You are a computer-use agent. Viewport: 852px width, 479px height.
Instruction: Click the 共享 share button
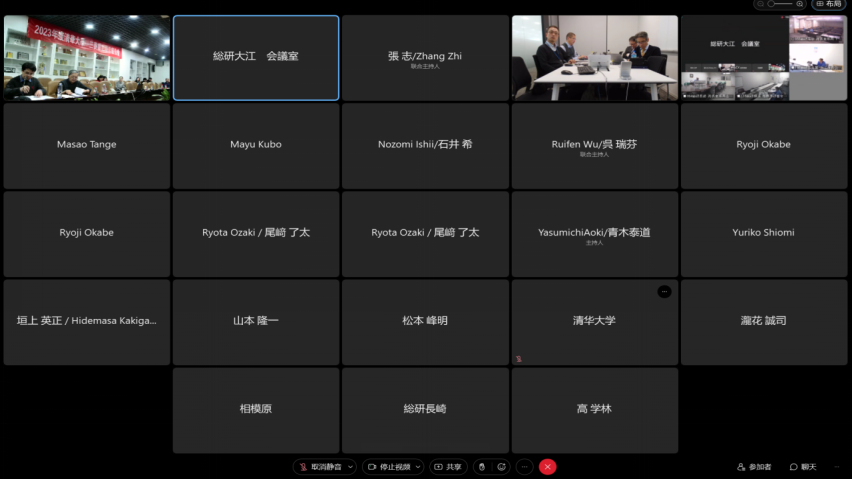[449, 467]
